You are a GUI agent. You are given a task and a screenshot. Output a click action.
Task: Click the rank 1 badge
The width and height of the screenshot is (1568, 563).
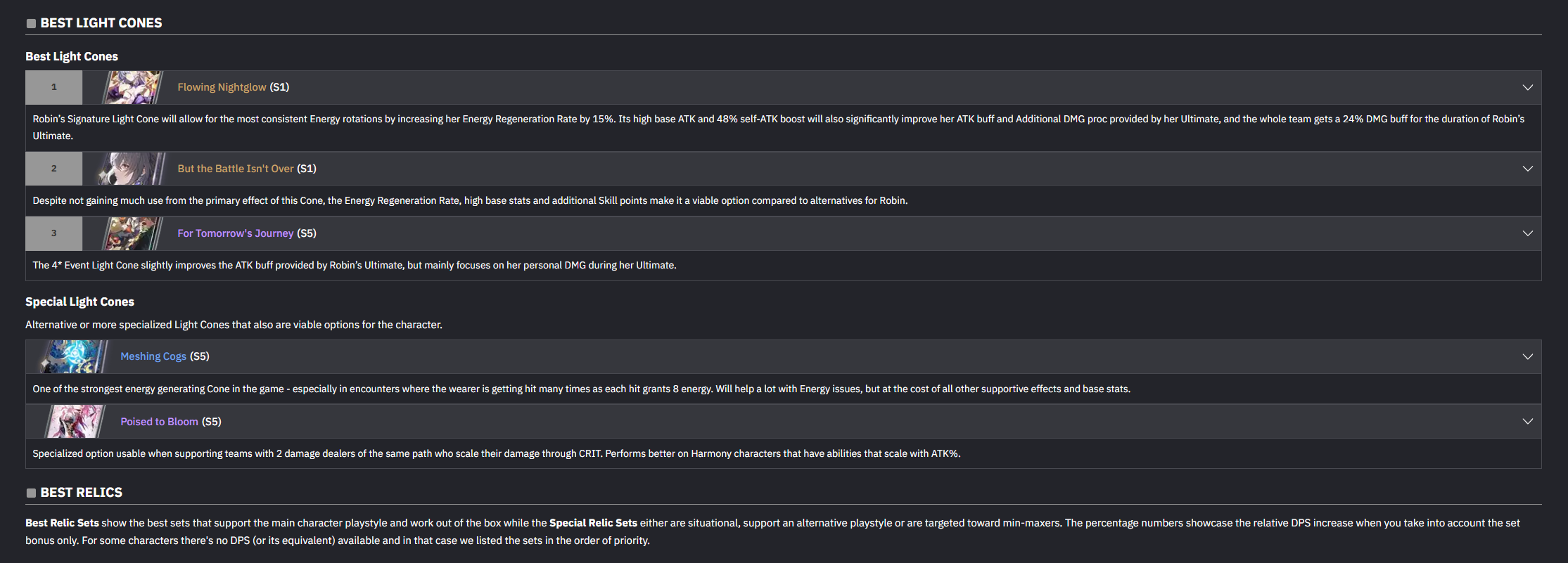coord(54,87)
